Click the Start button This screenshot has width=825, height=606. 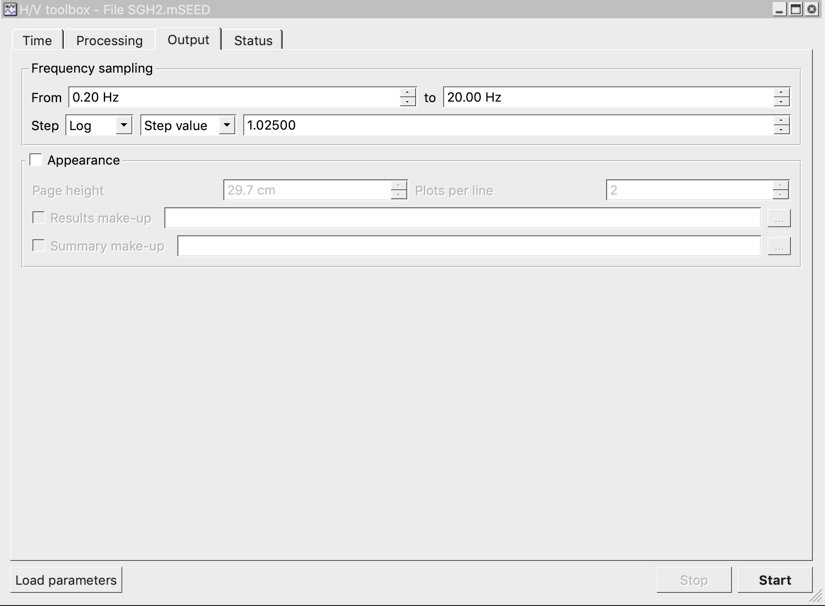tap(774, 580)
